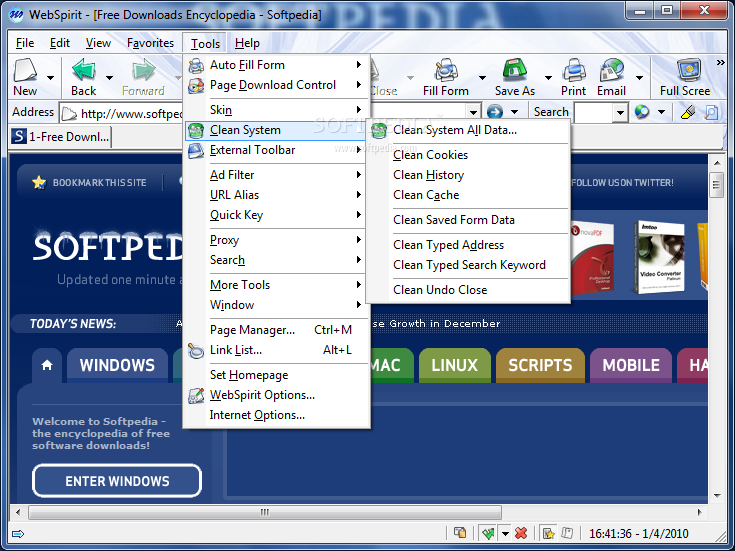
Task: Choose Clean System All Data
Action: click(468, 130)
